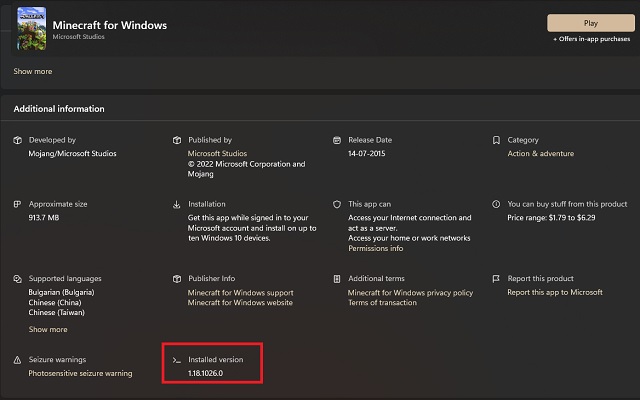Click the Seizure warnings triangle icon

click(17, 360)
